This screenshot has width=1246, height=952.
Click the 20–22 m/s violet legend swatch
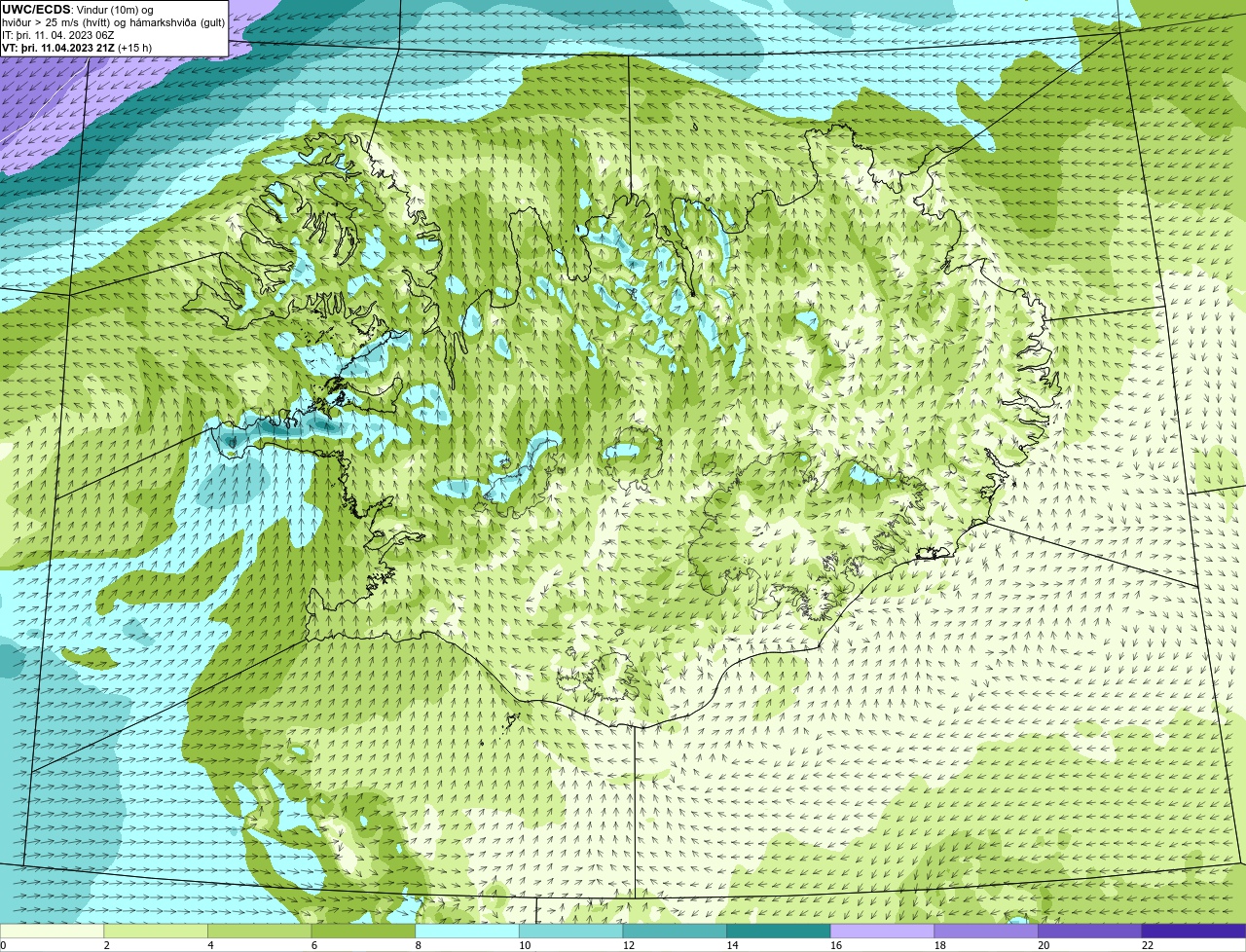coord(1089,931)
